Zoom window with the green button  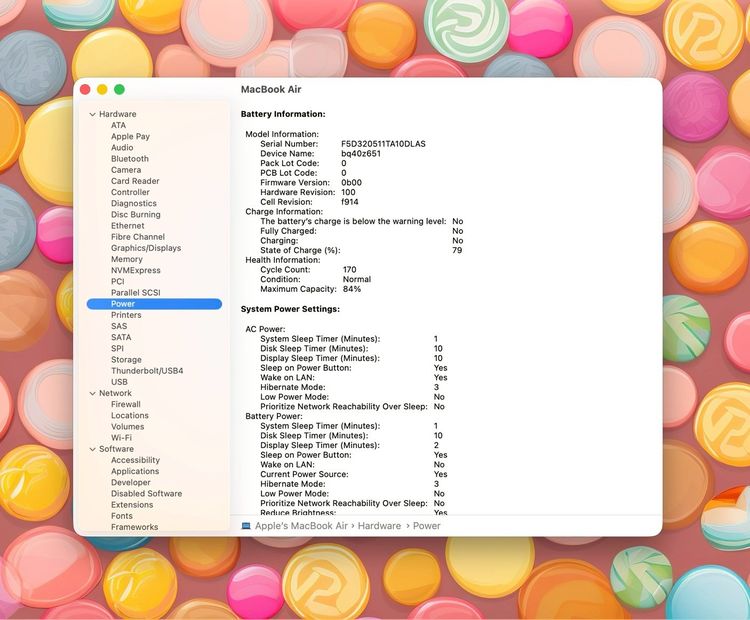[119, 89]
